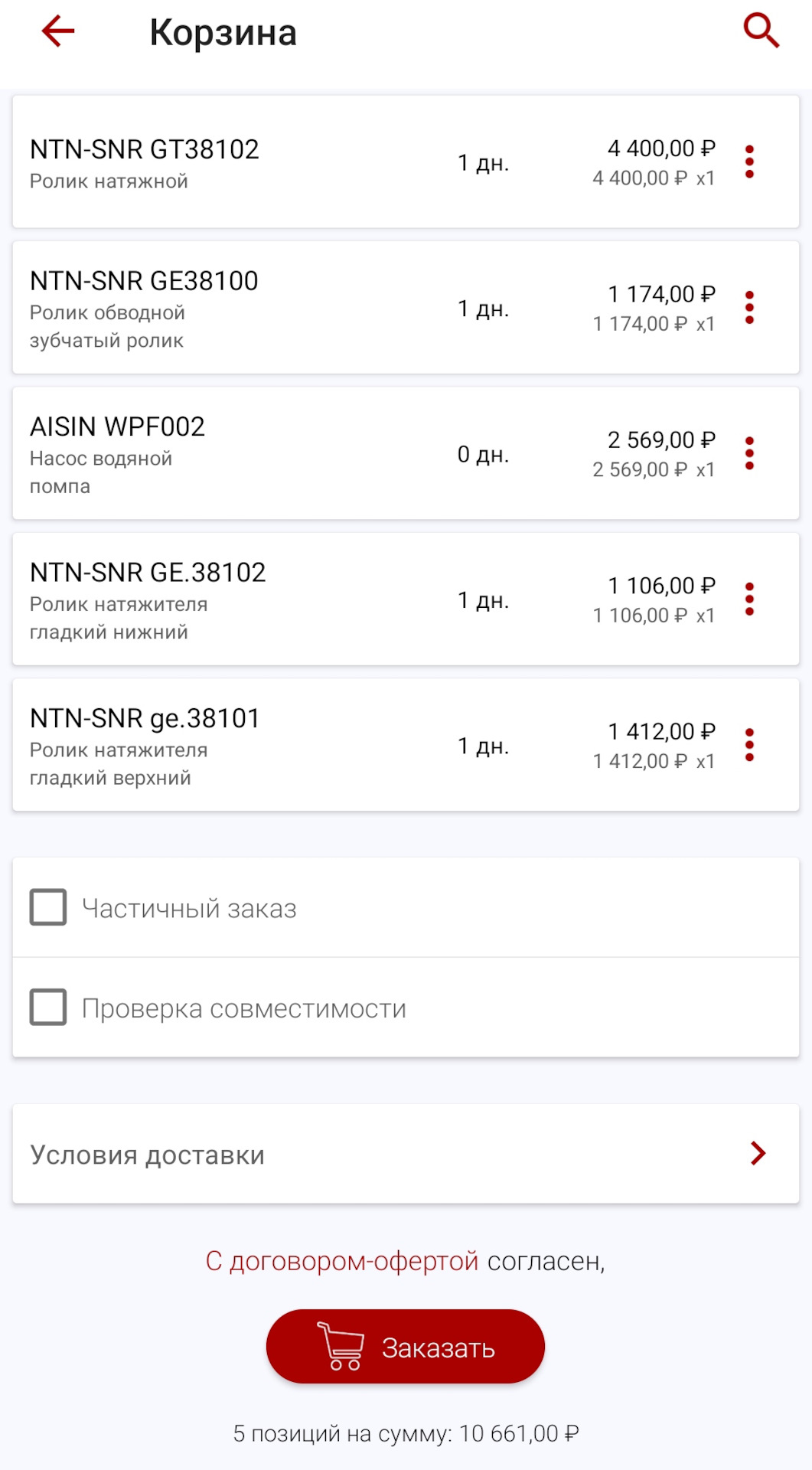Image resolution: width=812 pixels, height=1470 pixels.
Task: Expand Условия доставки with the chevron
Action: [x=758, y=1153]
